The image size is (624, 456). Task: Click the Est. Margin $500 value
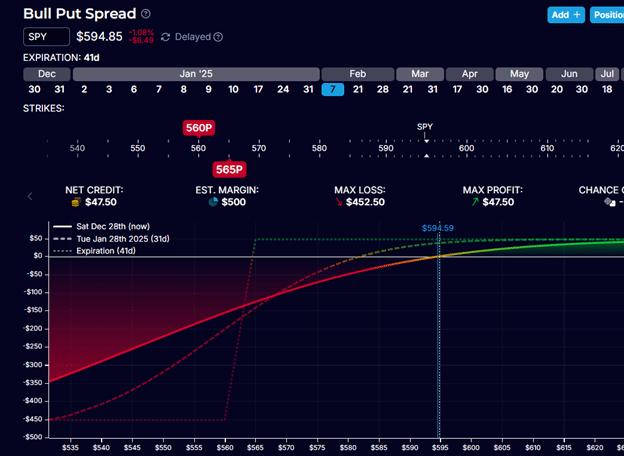click(234, 202)
